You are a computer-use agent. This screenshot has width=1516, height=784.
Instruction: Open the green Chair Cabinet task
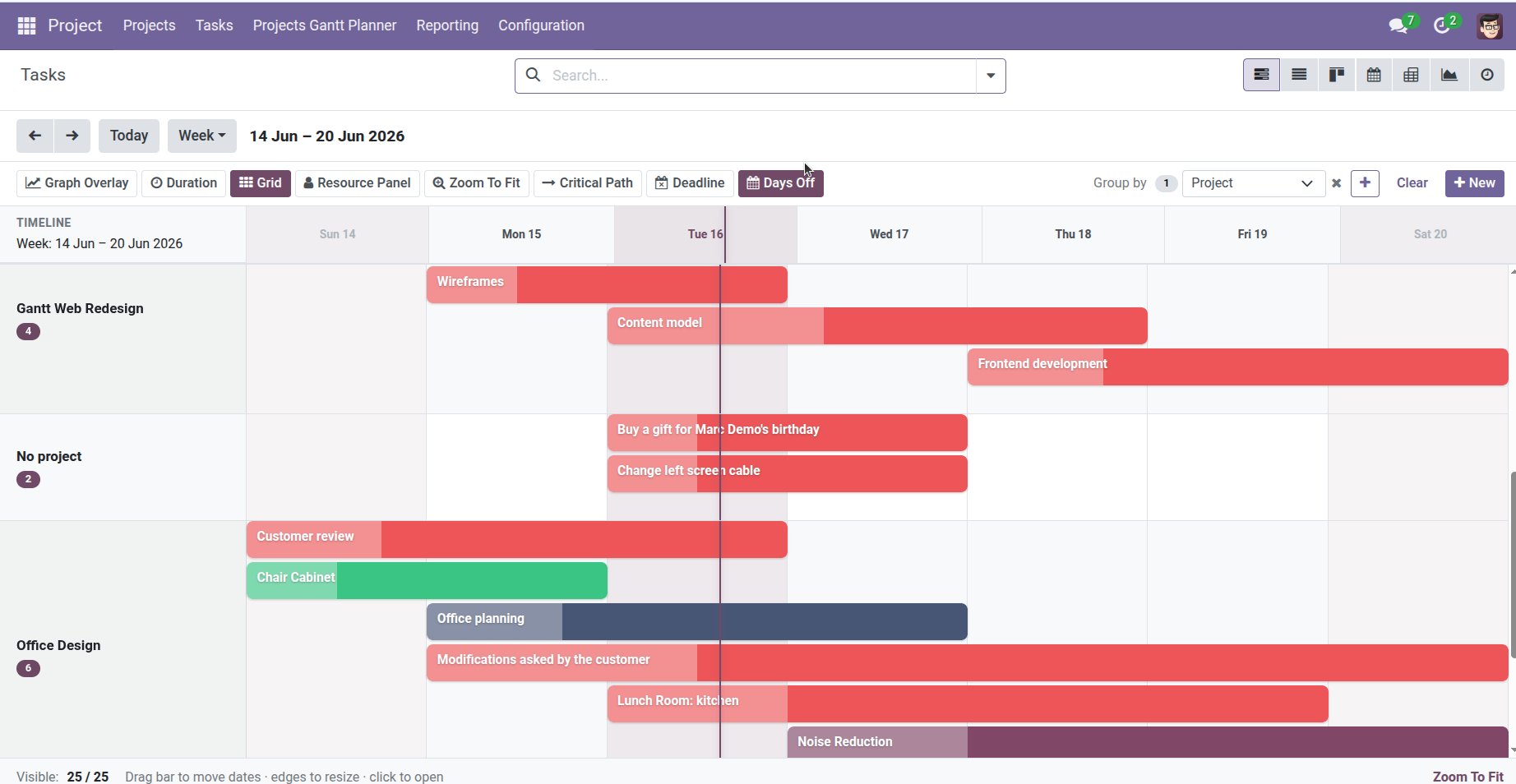(x=427, y=580)
